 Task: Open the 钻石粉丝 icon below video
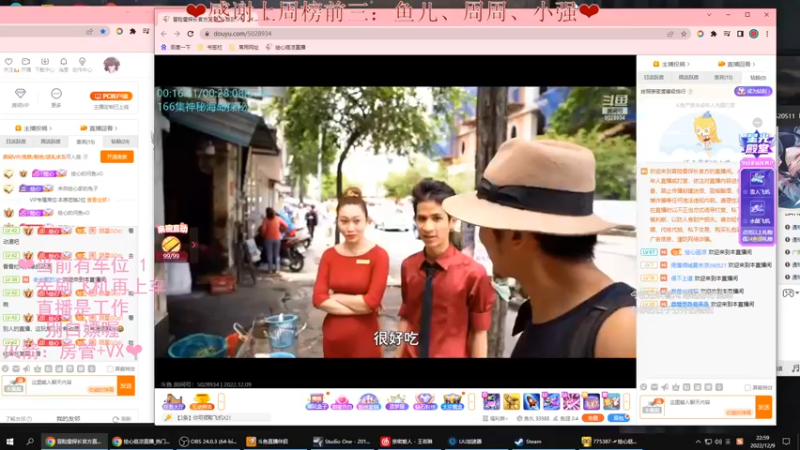pos(424,402)
